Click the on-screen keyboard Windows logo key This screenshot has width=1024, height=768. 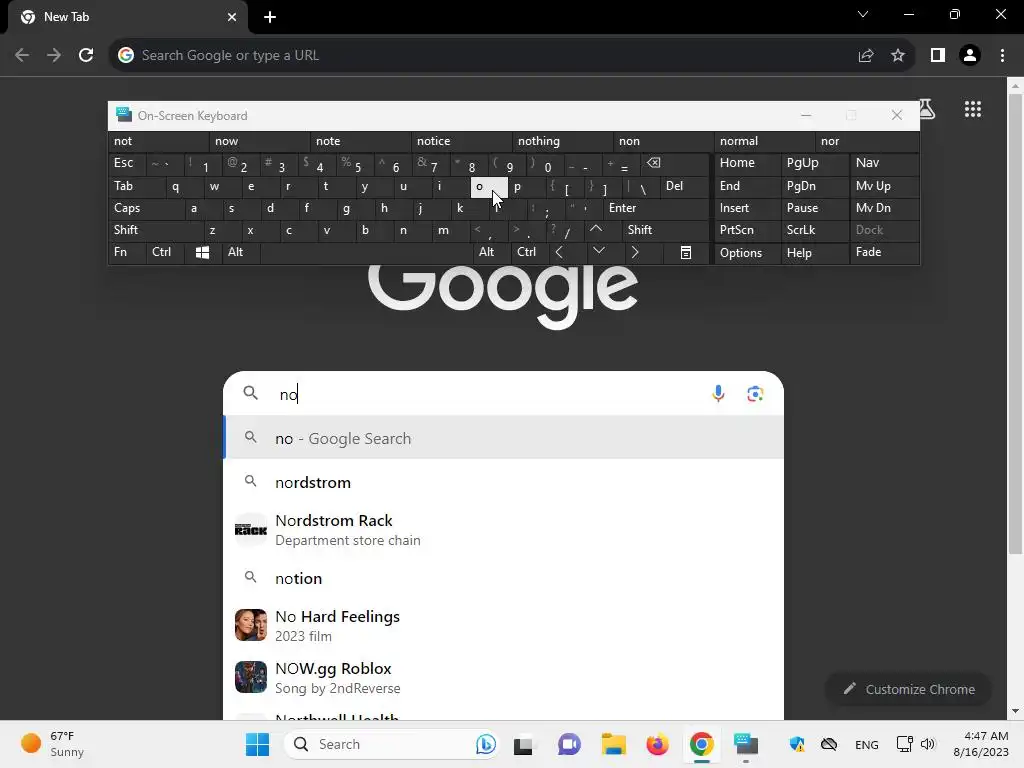coord(202,252)
